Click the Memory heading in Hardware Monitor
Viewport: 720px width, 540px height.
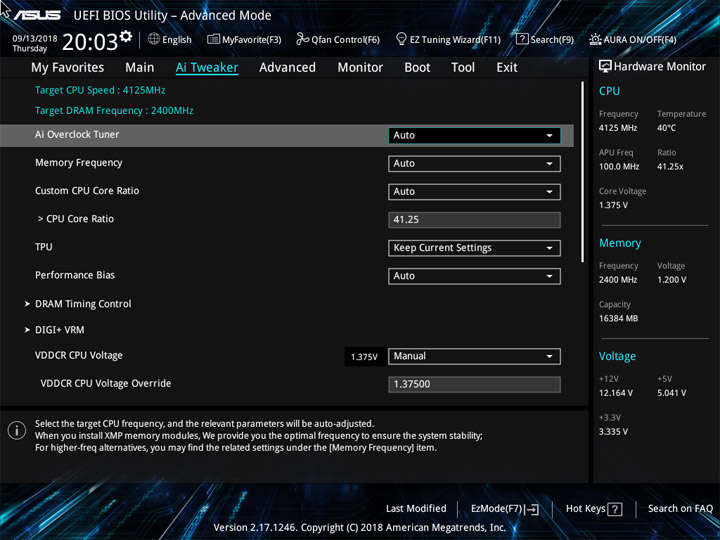coord(620,243)
